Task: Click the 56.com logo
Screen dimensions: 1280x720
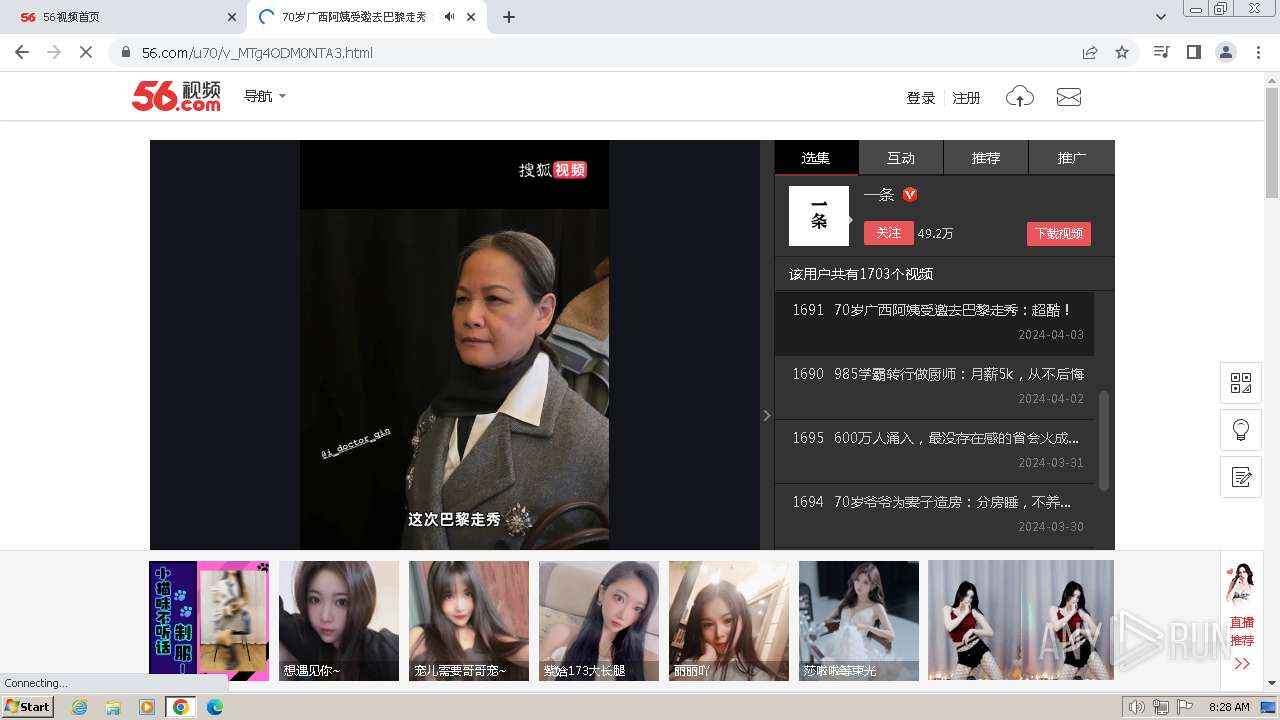Action: 176,96
